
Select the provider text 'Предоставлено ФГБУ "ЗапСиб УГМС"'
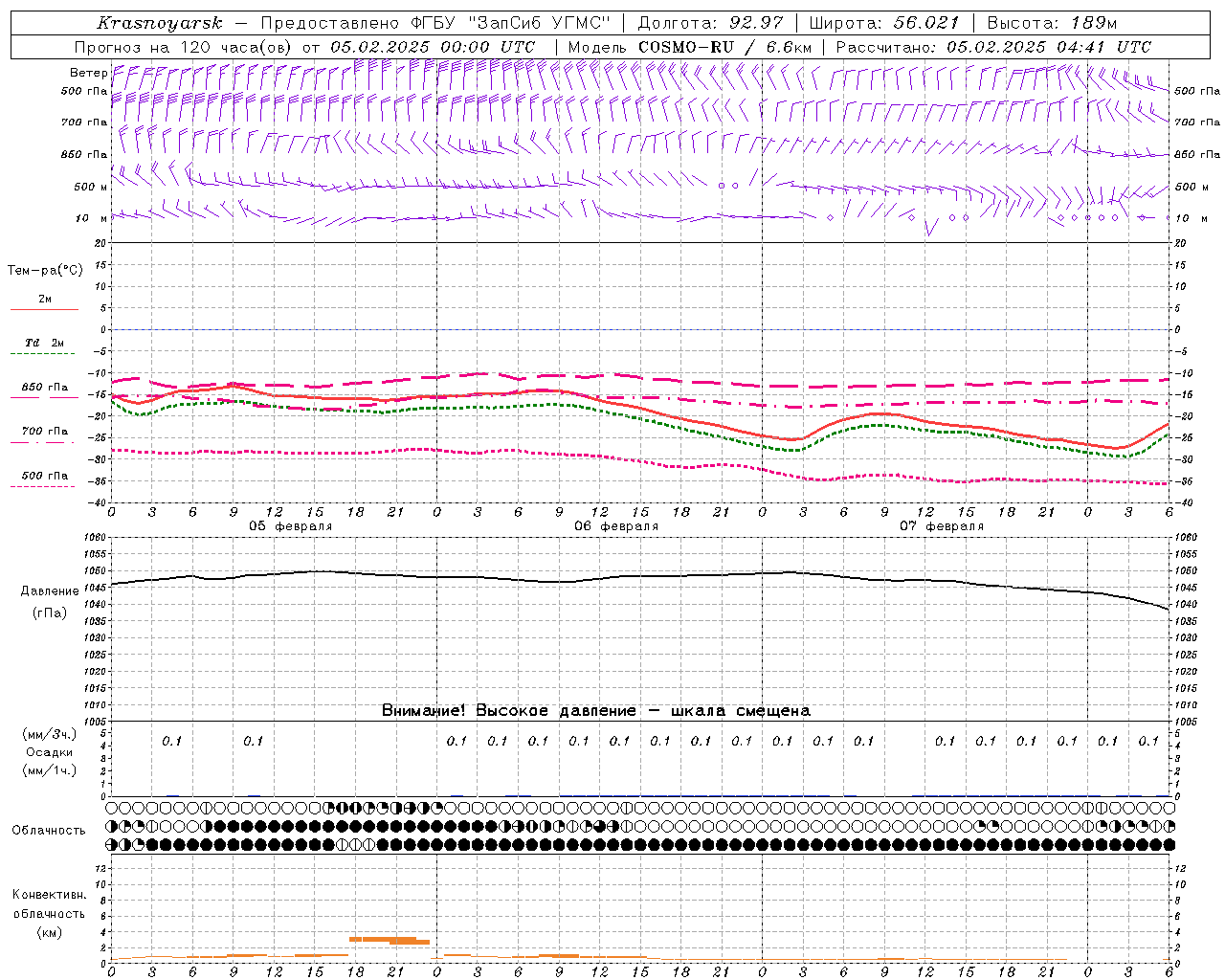pos(435,23)
